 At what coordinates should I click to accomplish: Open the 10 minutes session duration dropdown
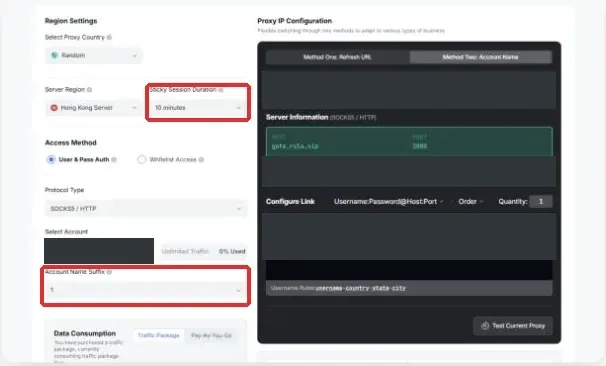coord(197,108)
